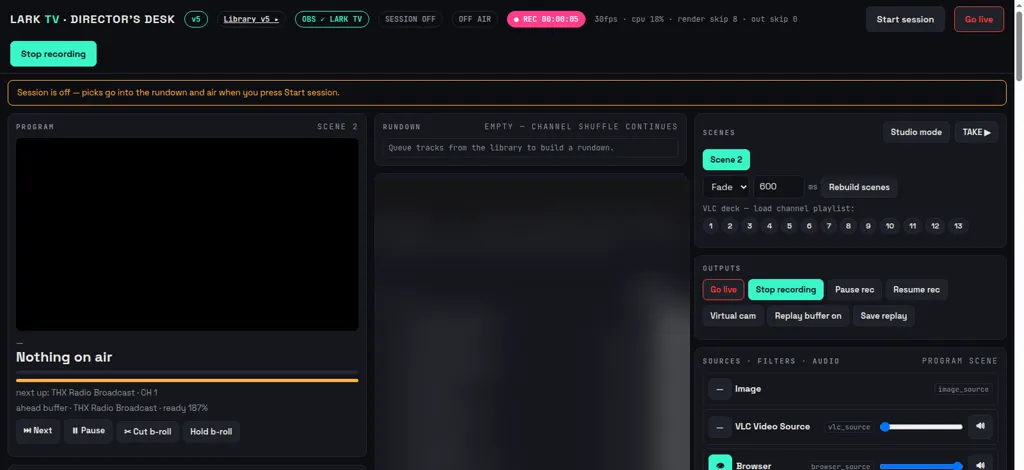Toggle visibility of the Image source

(x=720, y=389)
